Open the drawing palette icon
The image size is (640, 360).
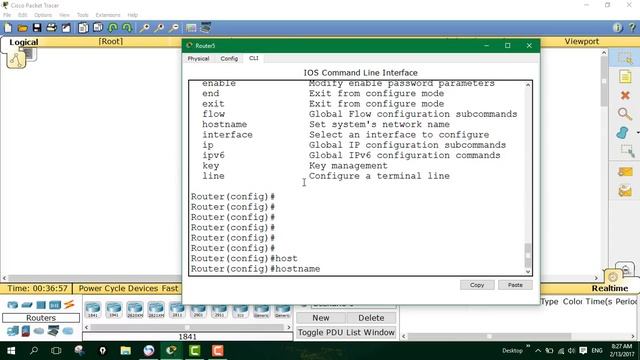pos(191,28)
